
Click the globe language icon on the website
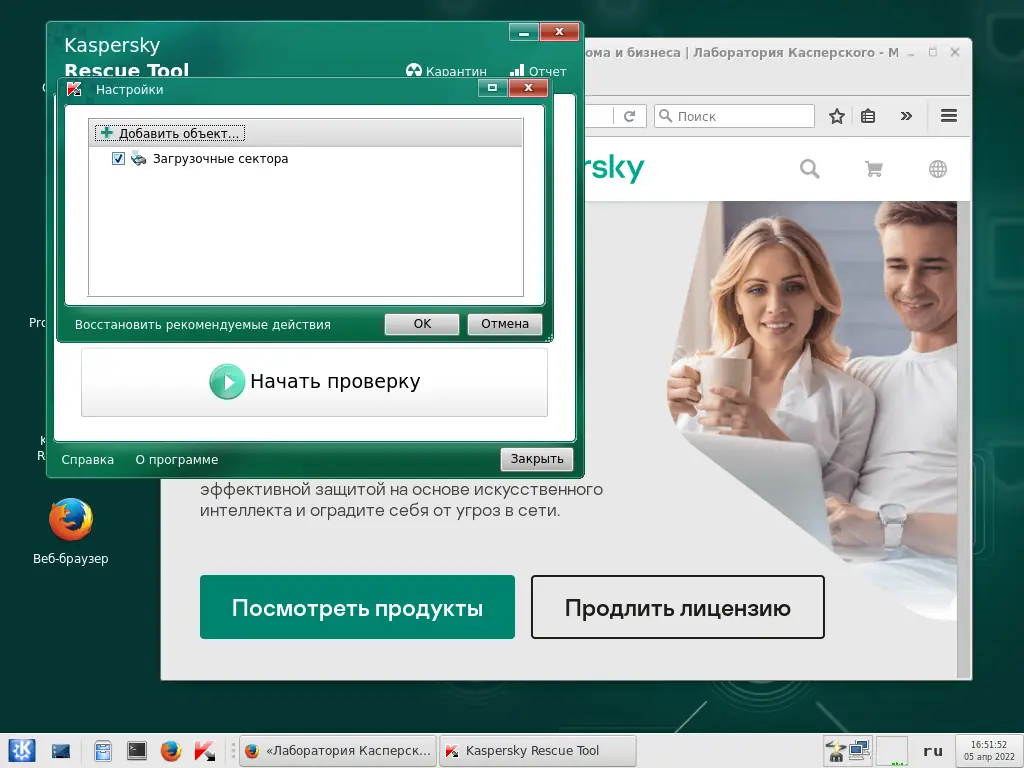click(937, 169)
